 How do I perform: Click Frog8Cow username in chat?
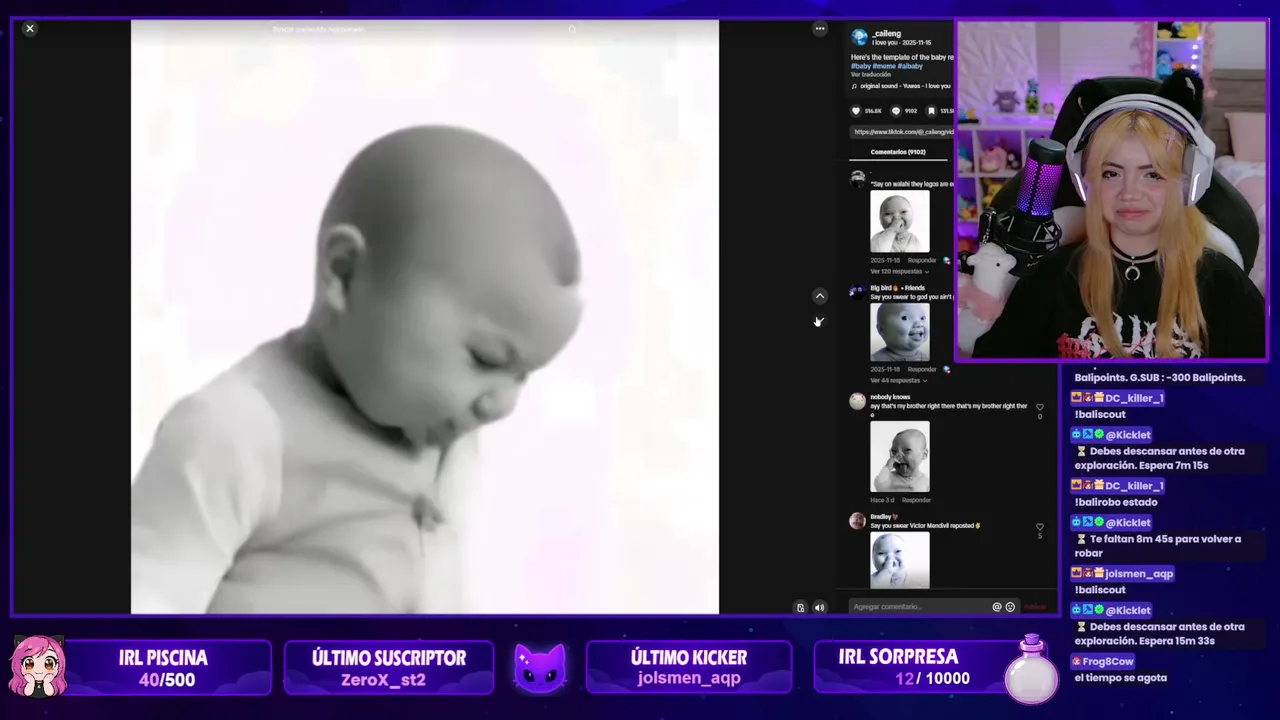tap(1109, 661)
